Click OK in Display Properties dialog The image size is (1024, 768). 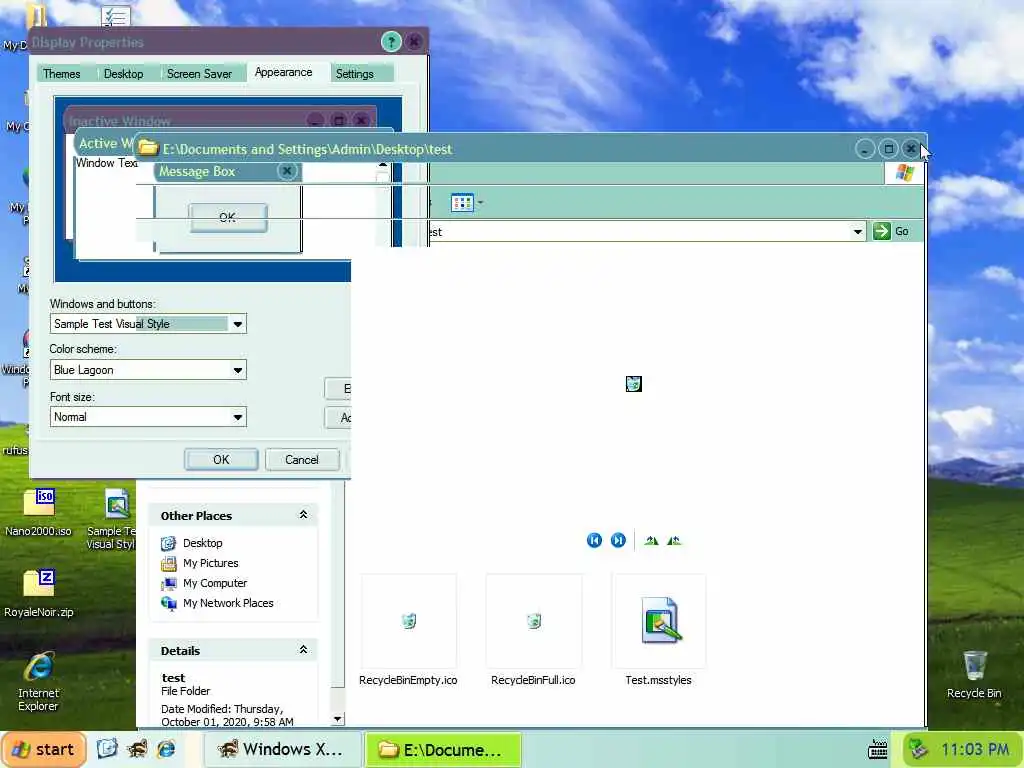click(221, 460)
